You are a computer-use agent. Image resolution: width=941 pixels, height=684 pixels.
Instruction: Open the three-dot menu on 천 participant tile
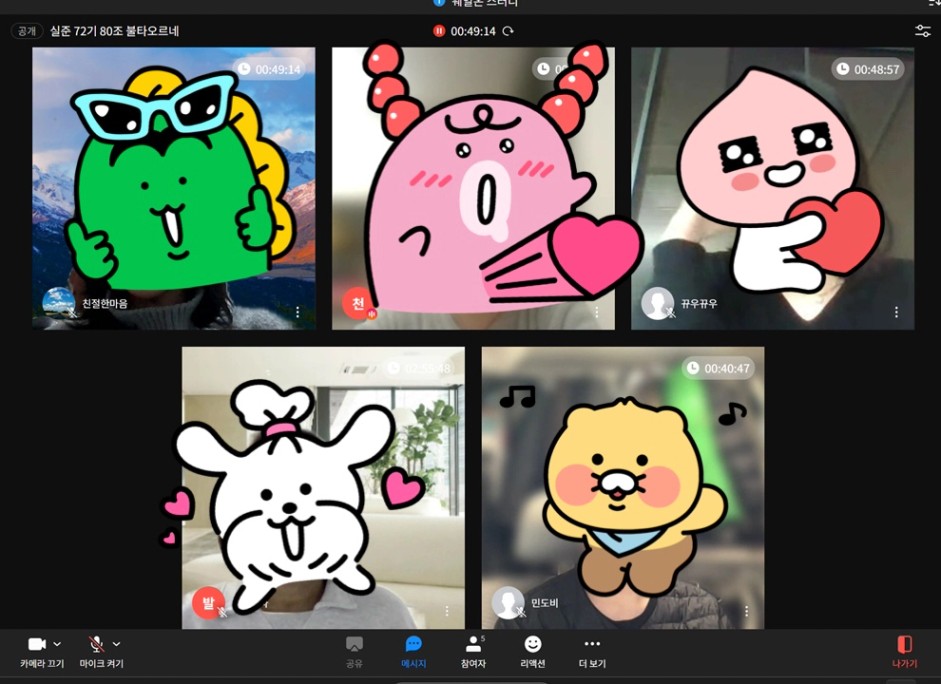(x=597, y=312)
